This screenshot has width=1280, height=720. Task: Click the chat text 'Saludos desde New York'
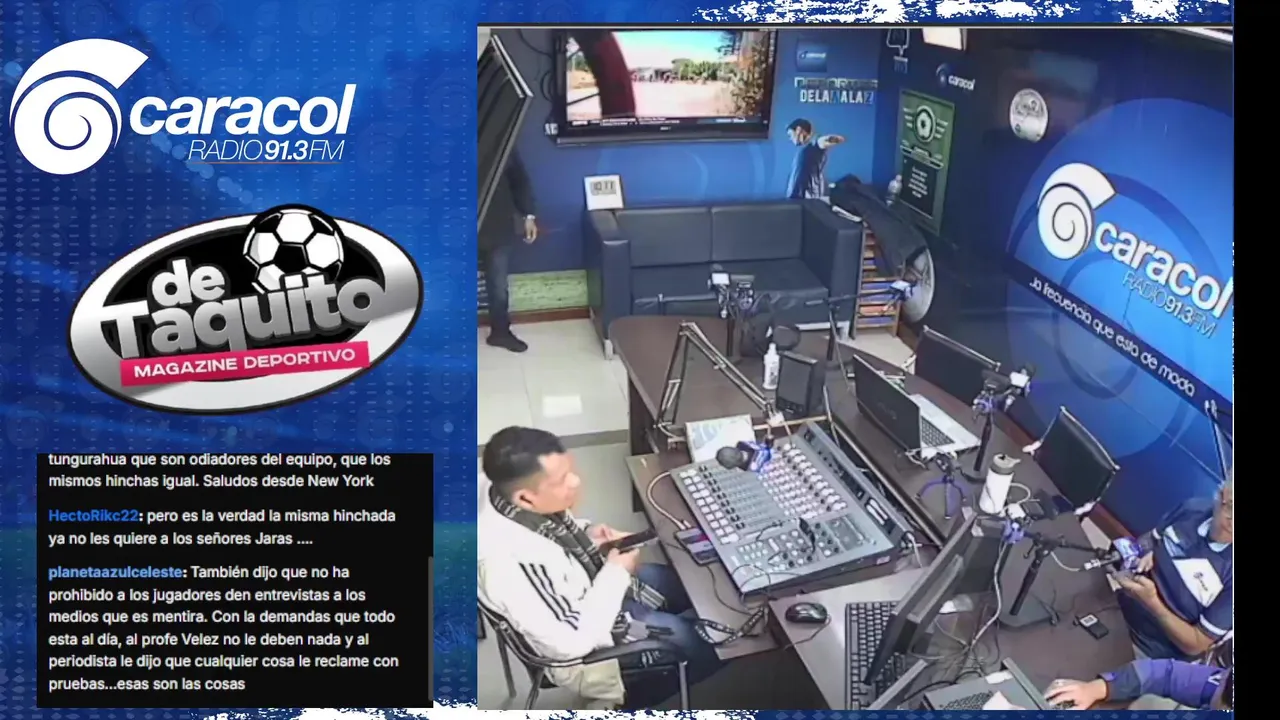(288, 481)
